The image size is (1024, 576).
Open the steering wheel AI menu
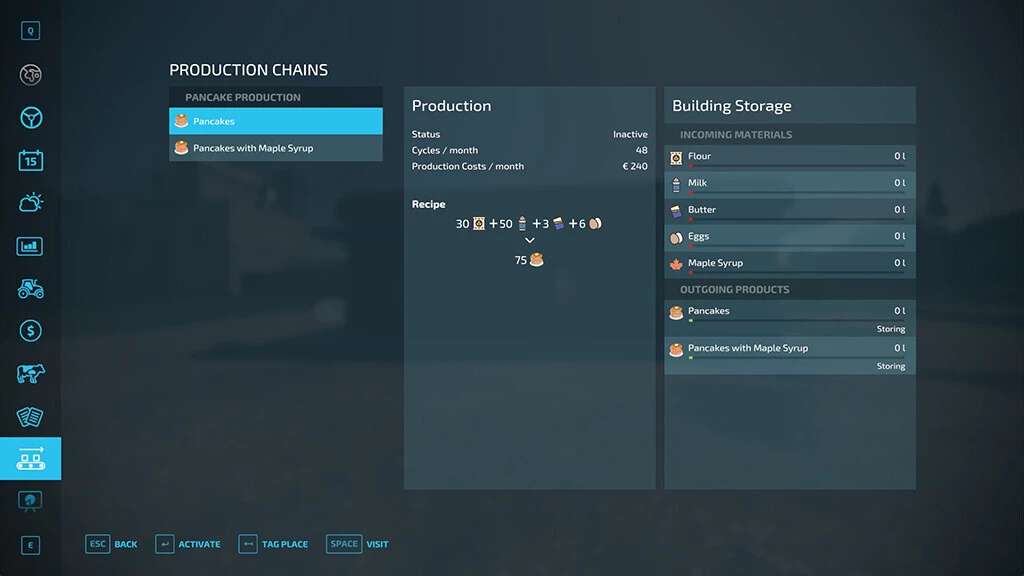(x=30, y=118)
